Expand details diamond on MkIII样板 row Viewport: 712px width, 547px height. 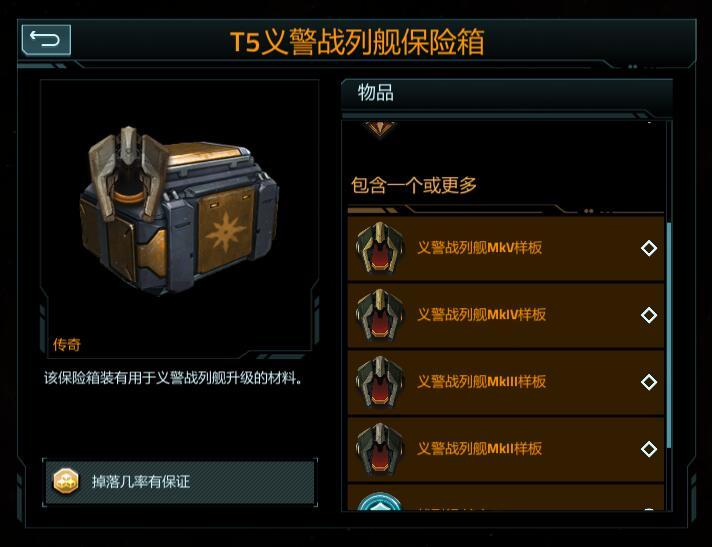(x=649, y=382)
